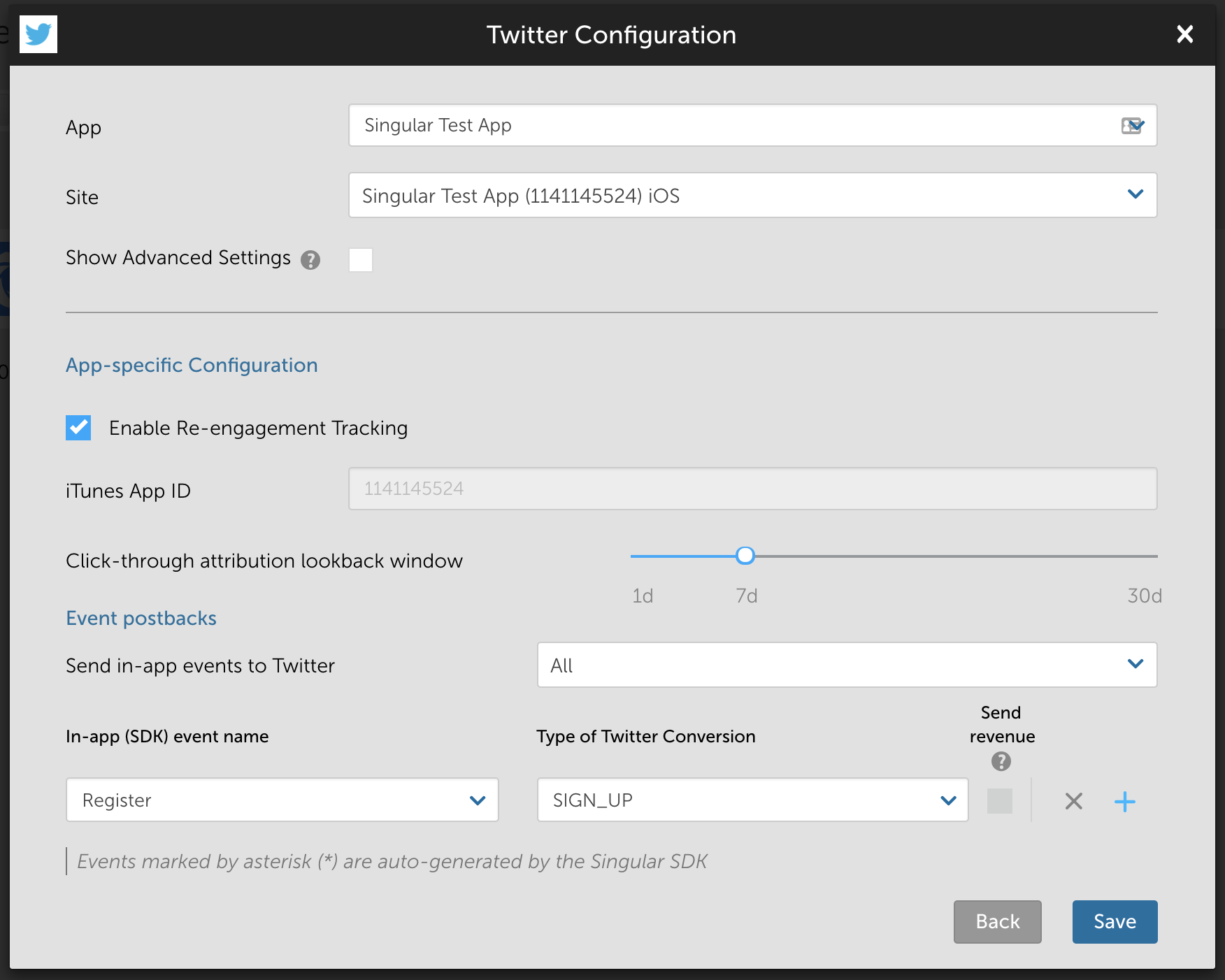Screen dimensions: 1225x980
Task: Add a new event postback with plus icon
Action: (x=1124, y=801)
